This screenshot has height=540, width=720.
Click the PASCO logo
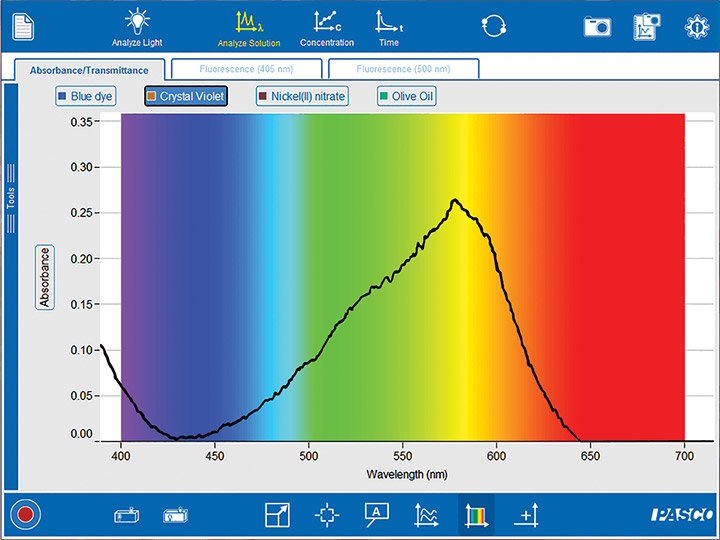click(x=681, y=515)
